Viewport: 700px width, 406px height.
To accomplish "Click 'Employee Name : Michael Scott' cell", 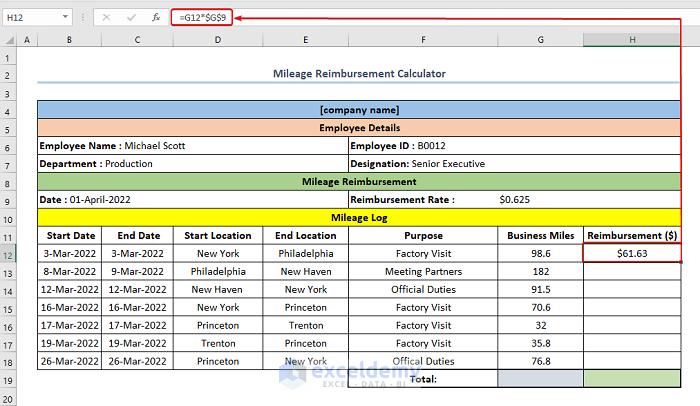I will pyautogui.click(x=193, y=146).
